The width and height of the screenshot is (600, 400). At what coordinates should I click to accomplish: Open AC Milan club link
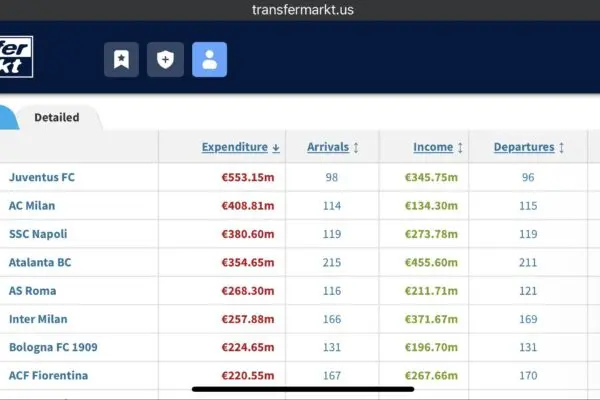point(32,205)
